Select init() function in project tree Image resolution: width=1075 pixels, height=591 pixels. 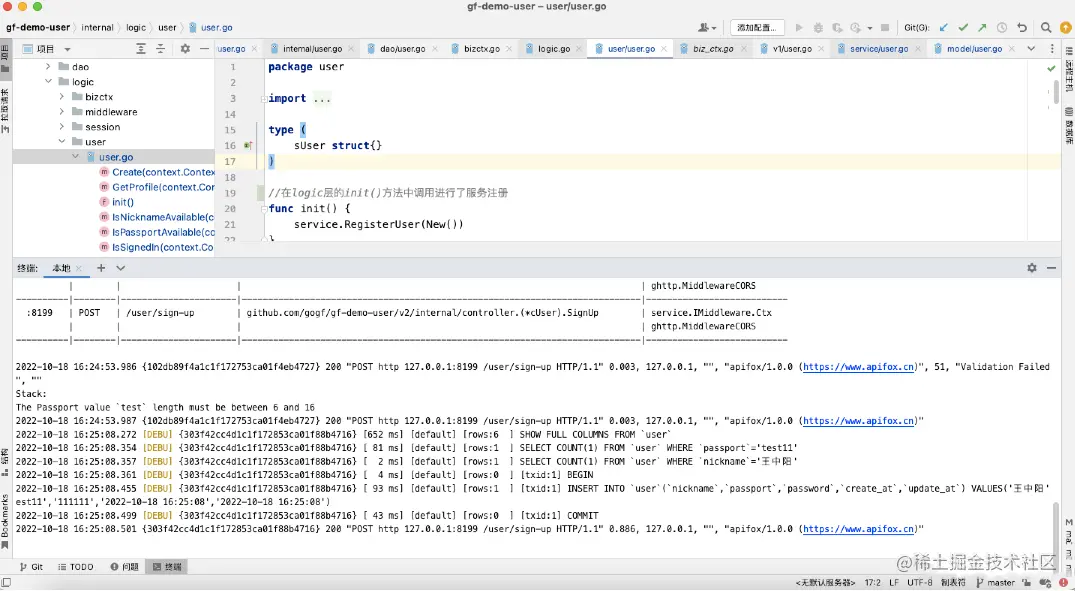pyautogui.click(x=117, y=202)
